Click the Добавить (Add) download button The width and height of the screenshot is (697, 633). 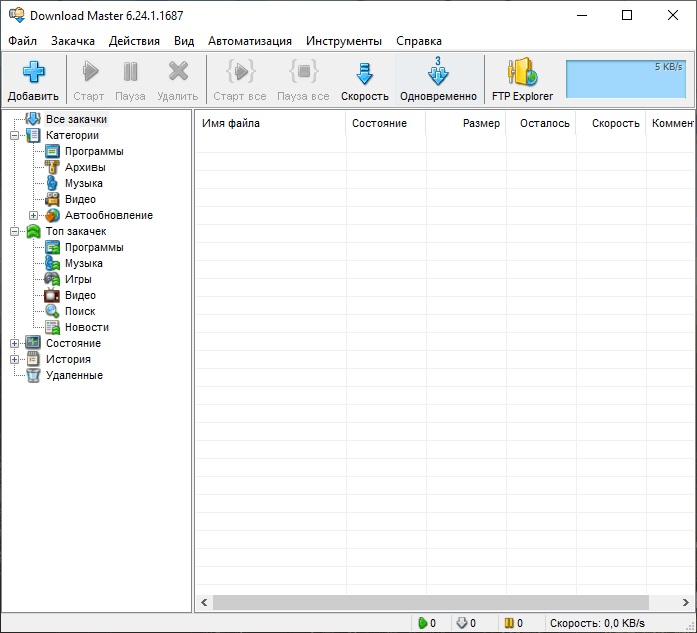point(34,80)
